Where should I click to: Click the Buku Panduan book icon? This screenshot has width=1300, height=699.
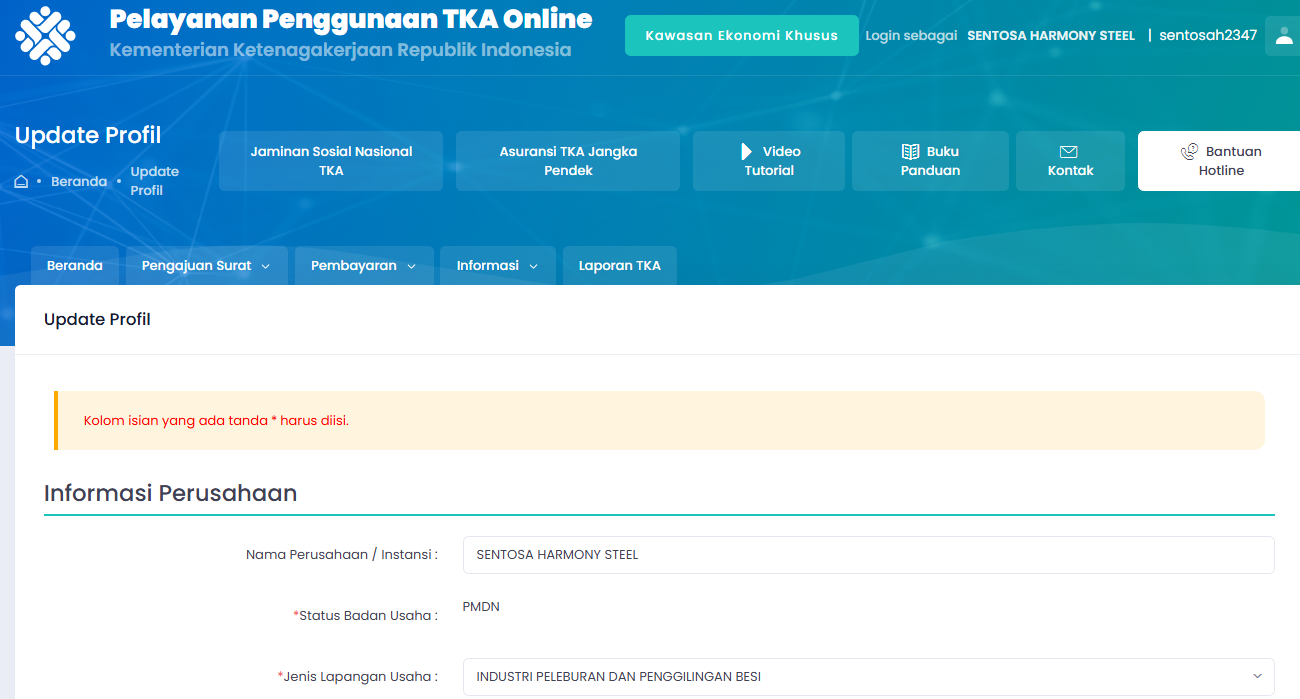click(910, 152)
